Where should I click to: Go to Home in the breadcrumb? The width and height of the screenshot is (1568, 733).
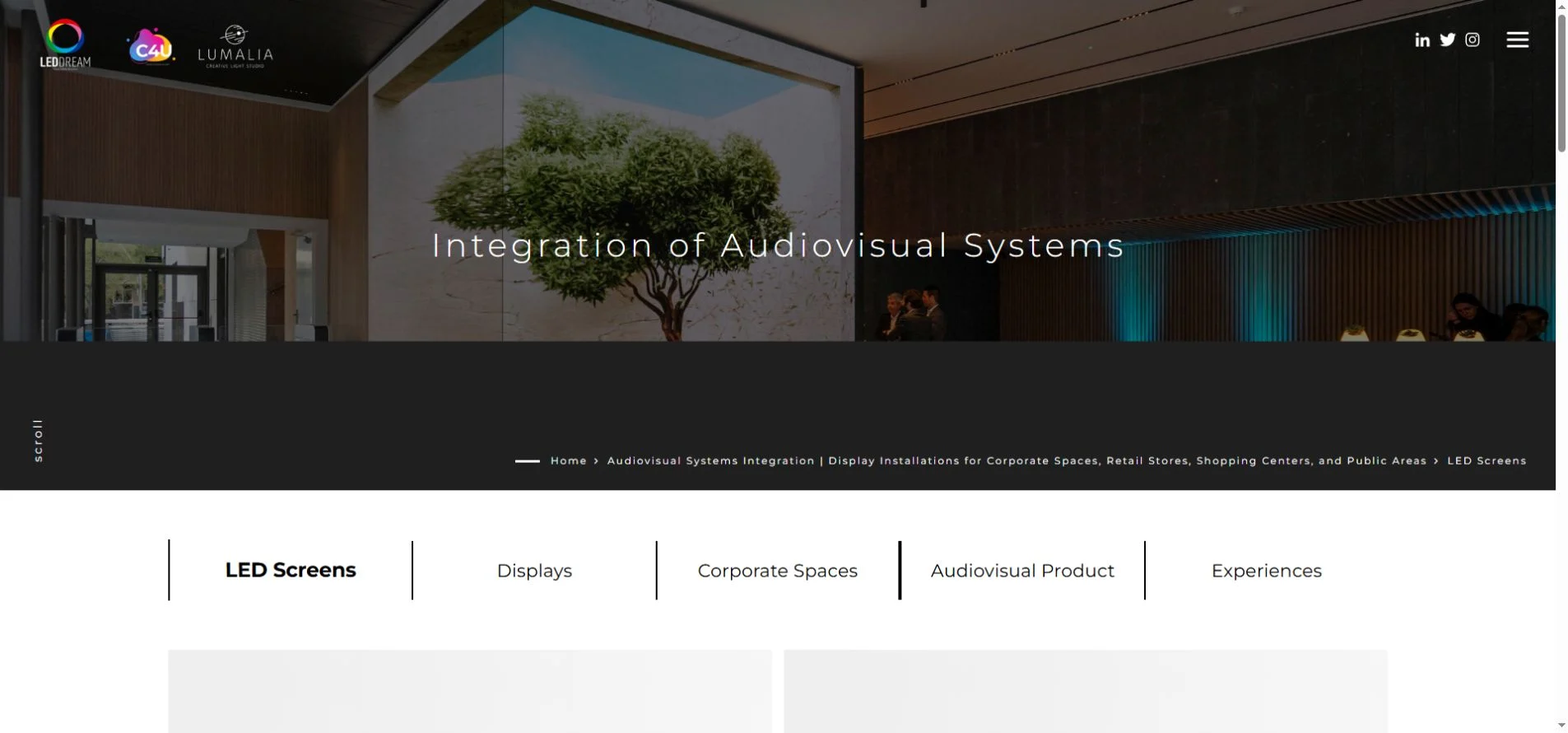pyautogui.click(x=569, y=460)
